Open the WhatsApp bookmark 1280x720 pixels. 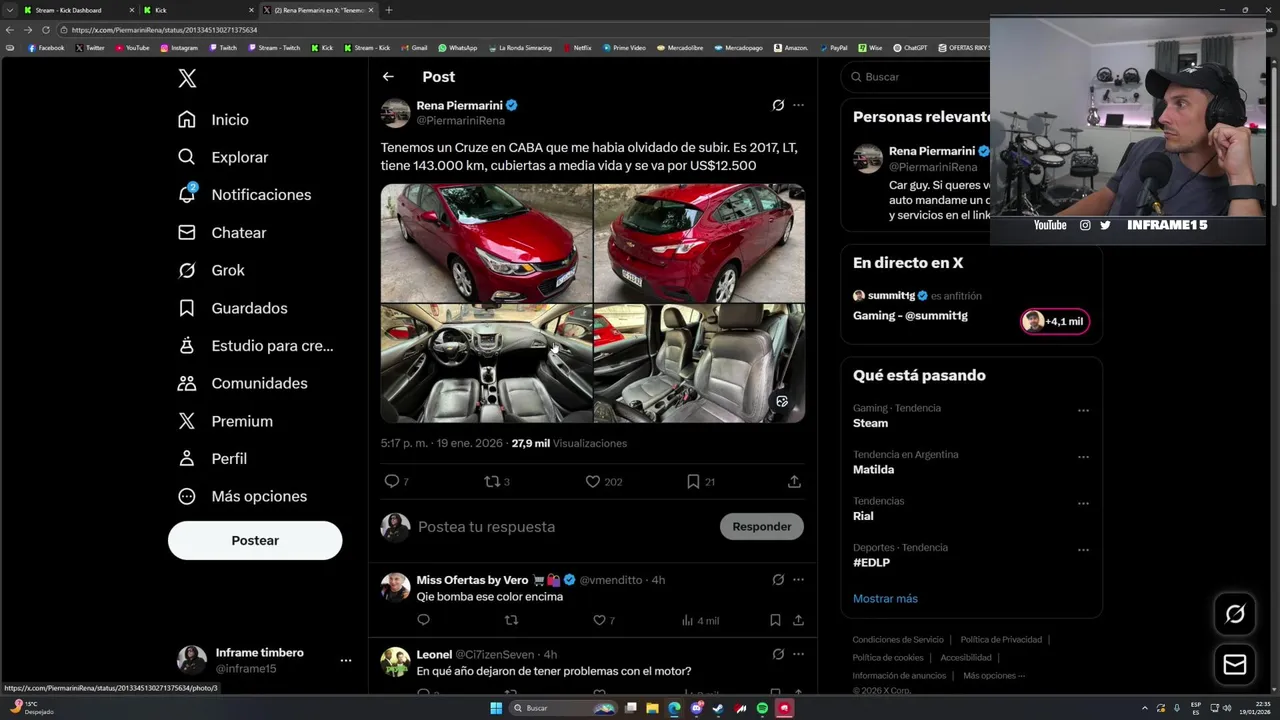point(457,48)
